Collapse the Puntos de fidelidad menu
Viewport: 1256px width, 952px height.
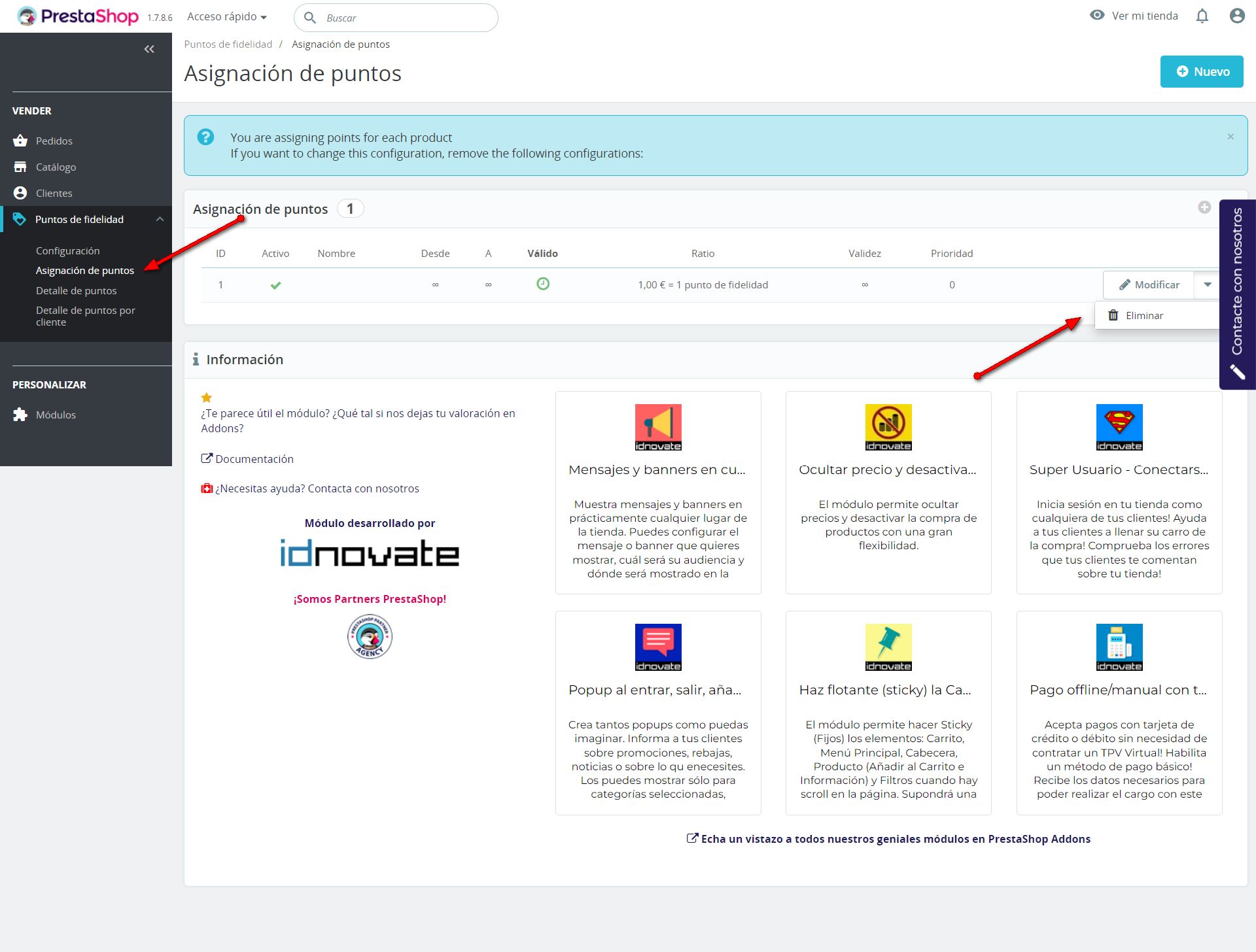coord(160,220)
